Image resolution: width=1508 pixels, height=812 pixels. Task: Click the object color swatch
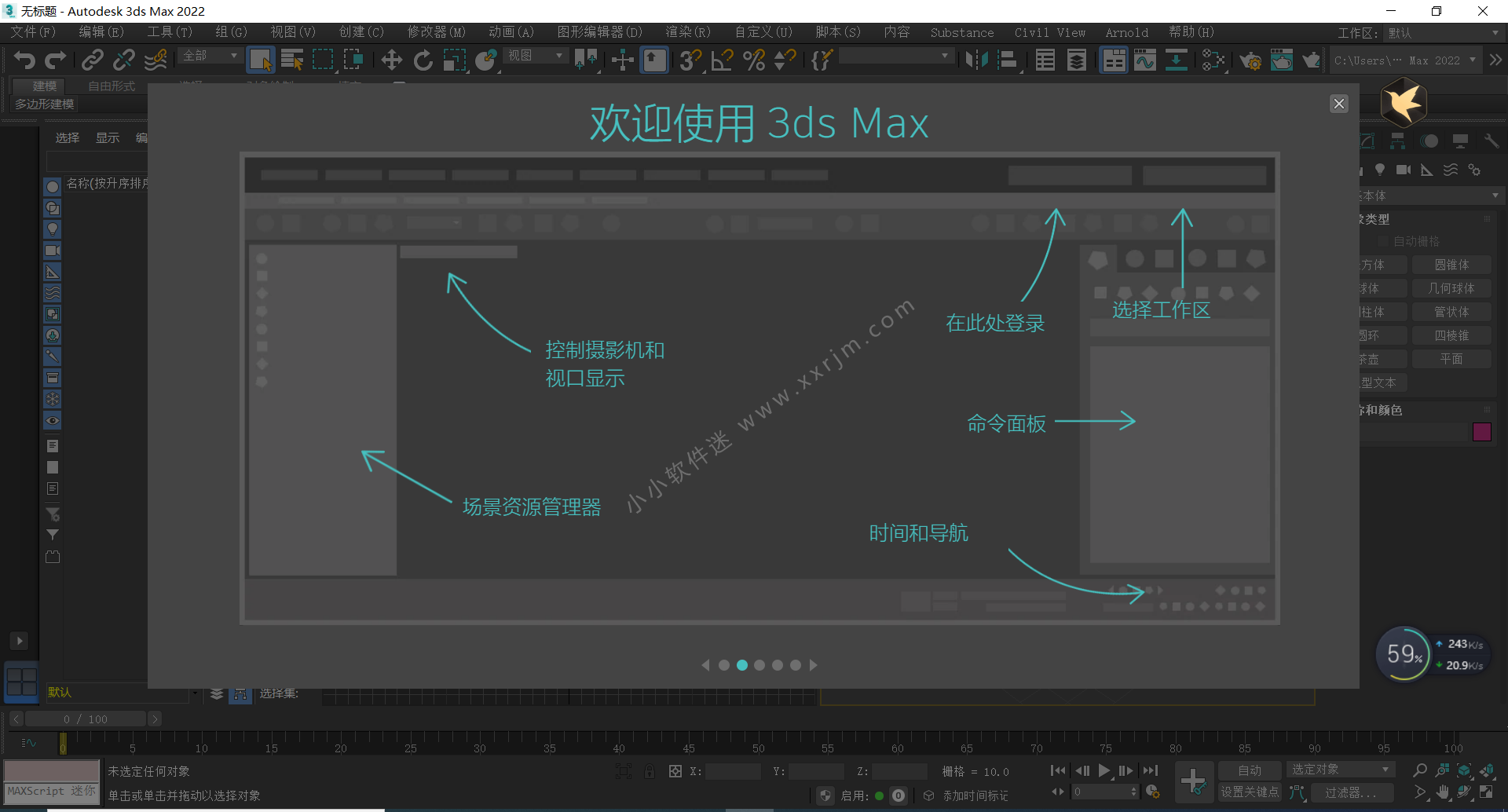1482,432
